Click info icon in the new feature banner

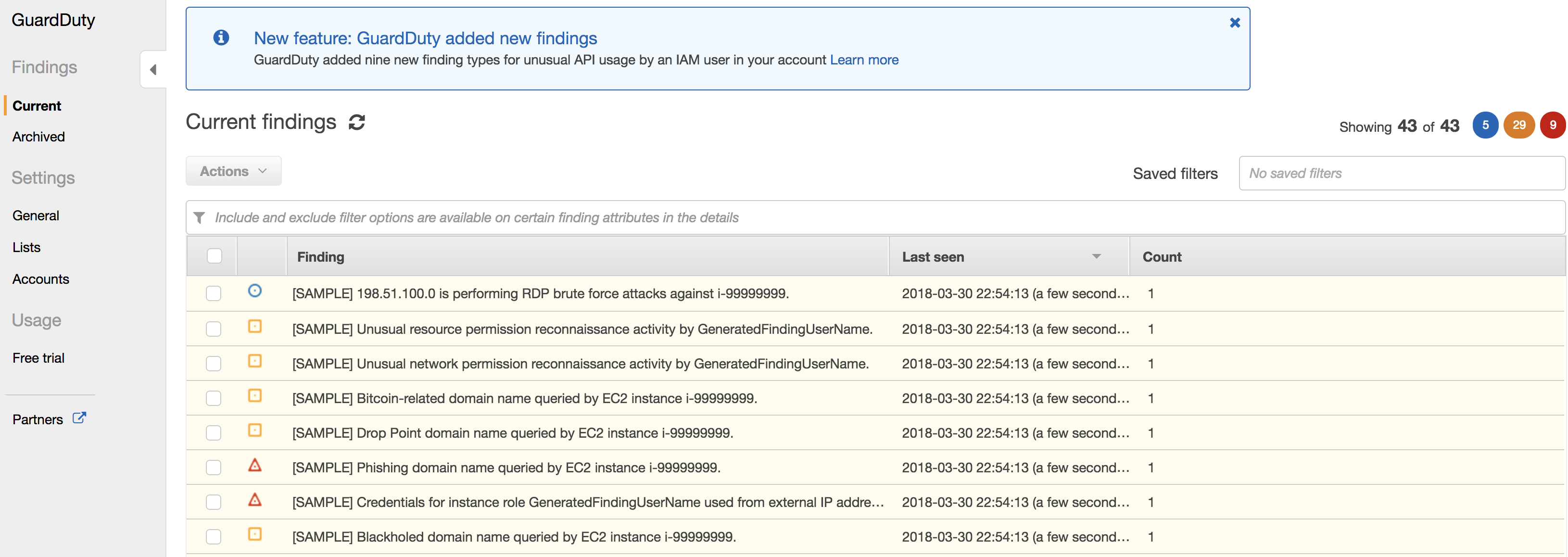click(221, 38)
